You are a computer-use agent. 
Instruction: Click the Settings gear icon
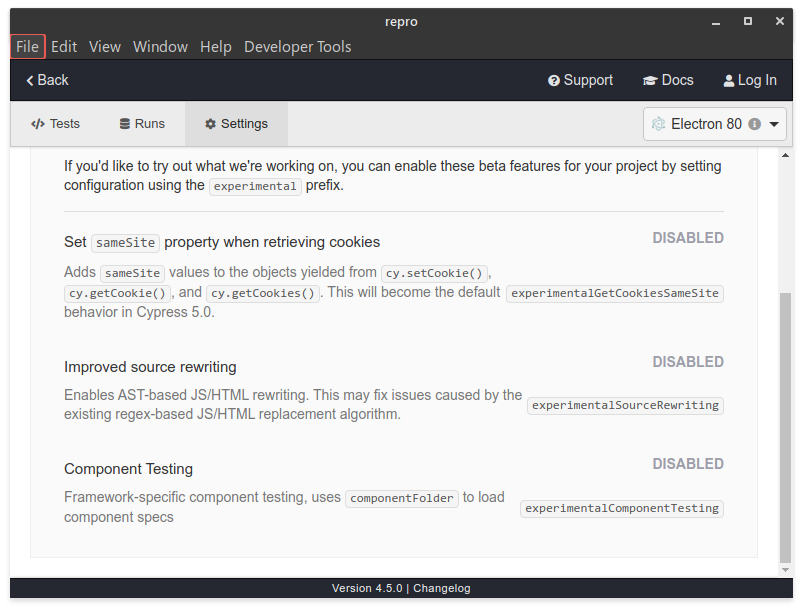[x=210, y=124]
